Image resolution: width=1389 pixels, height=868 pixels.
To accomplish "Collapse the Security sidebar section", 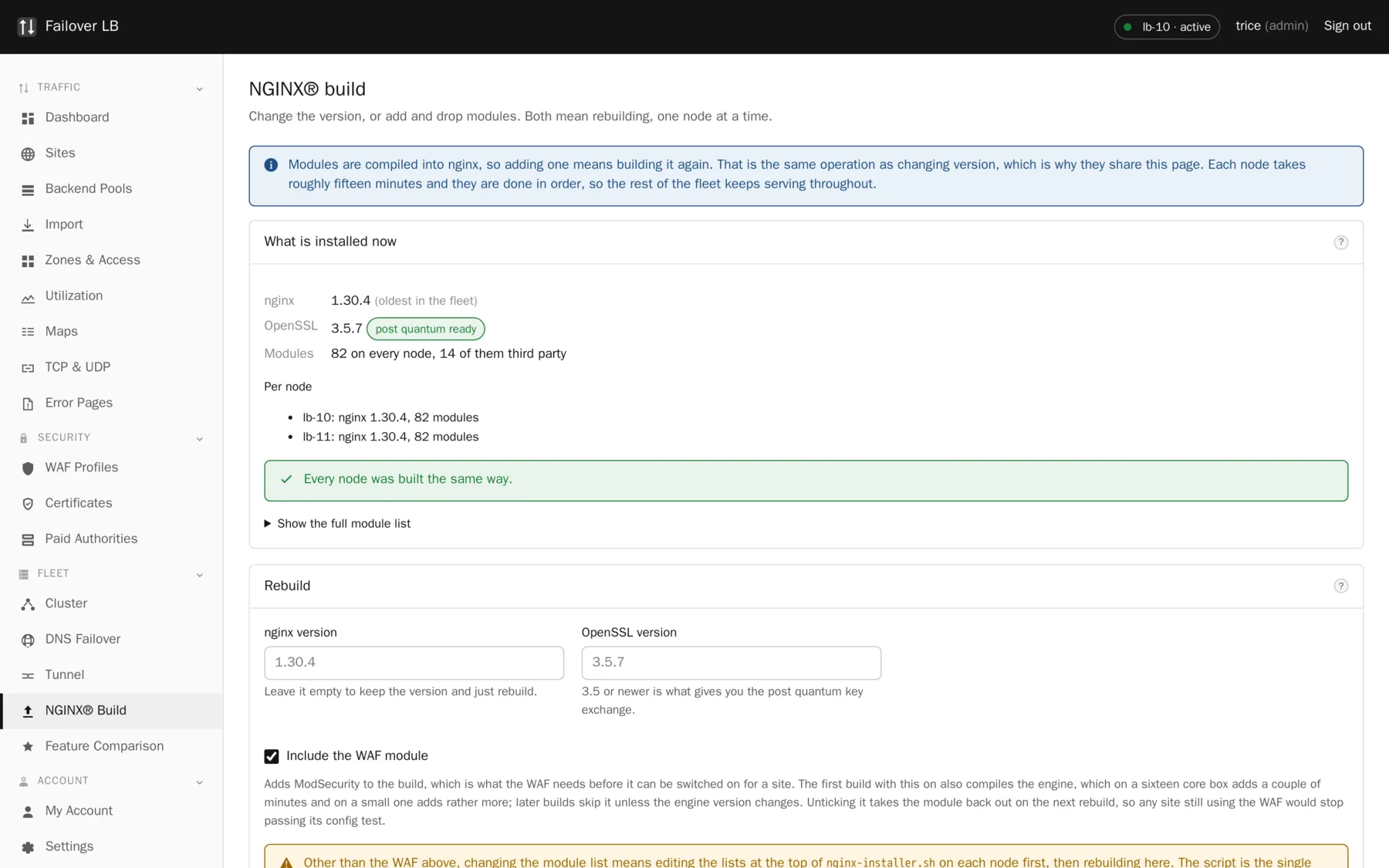I will coord(199,438).
